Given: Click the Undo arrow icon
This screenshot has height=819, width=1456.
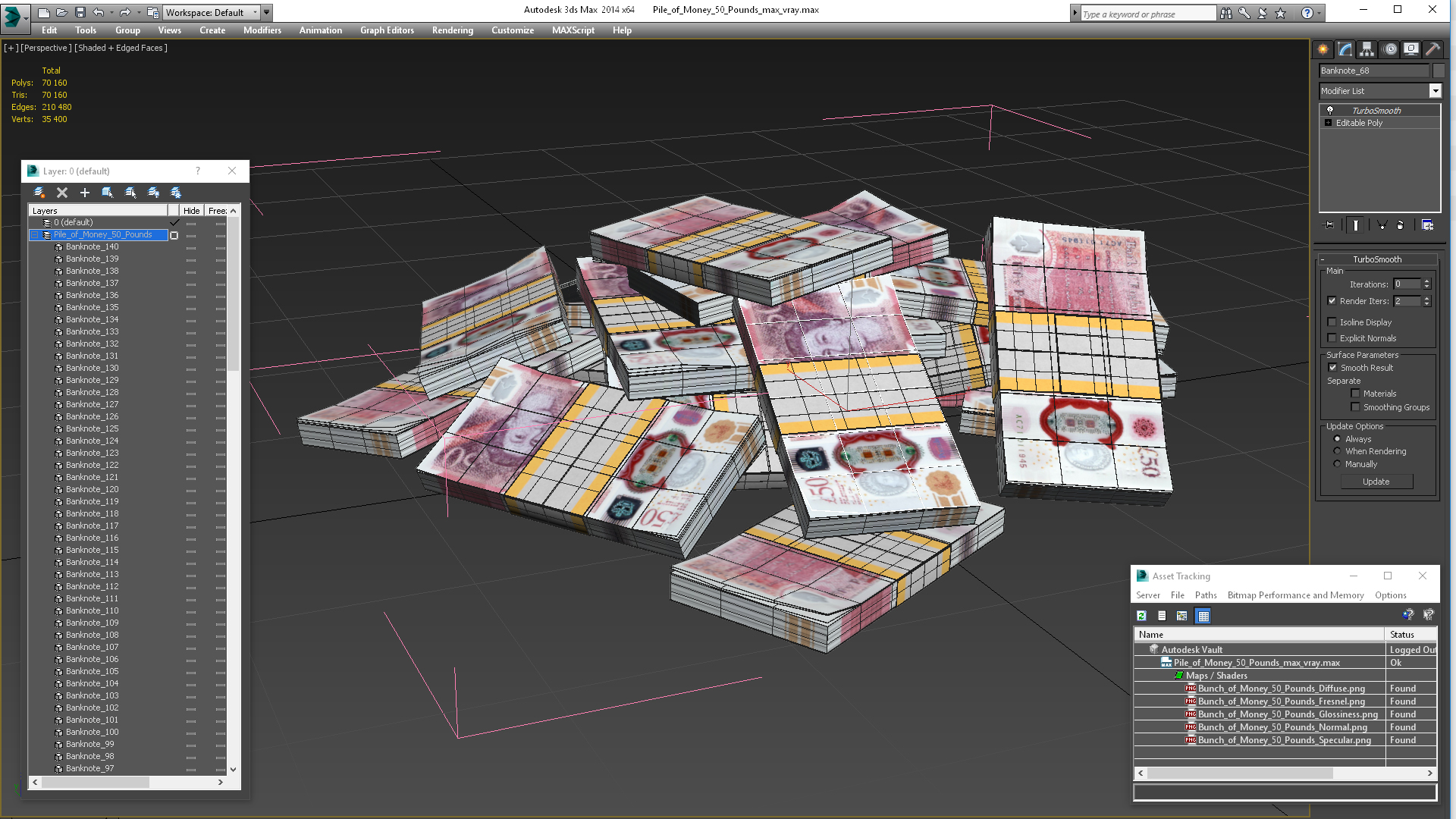Looking at the screenshot, I should [x=98, y=13].
